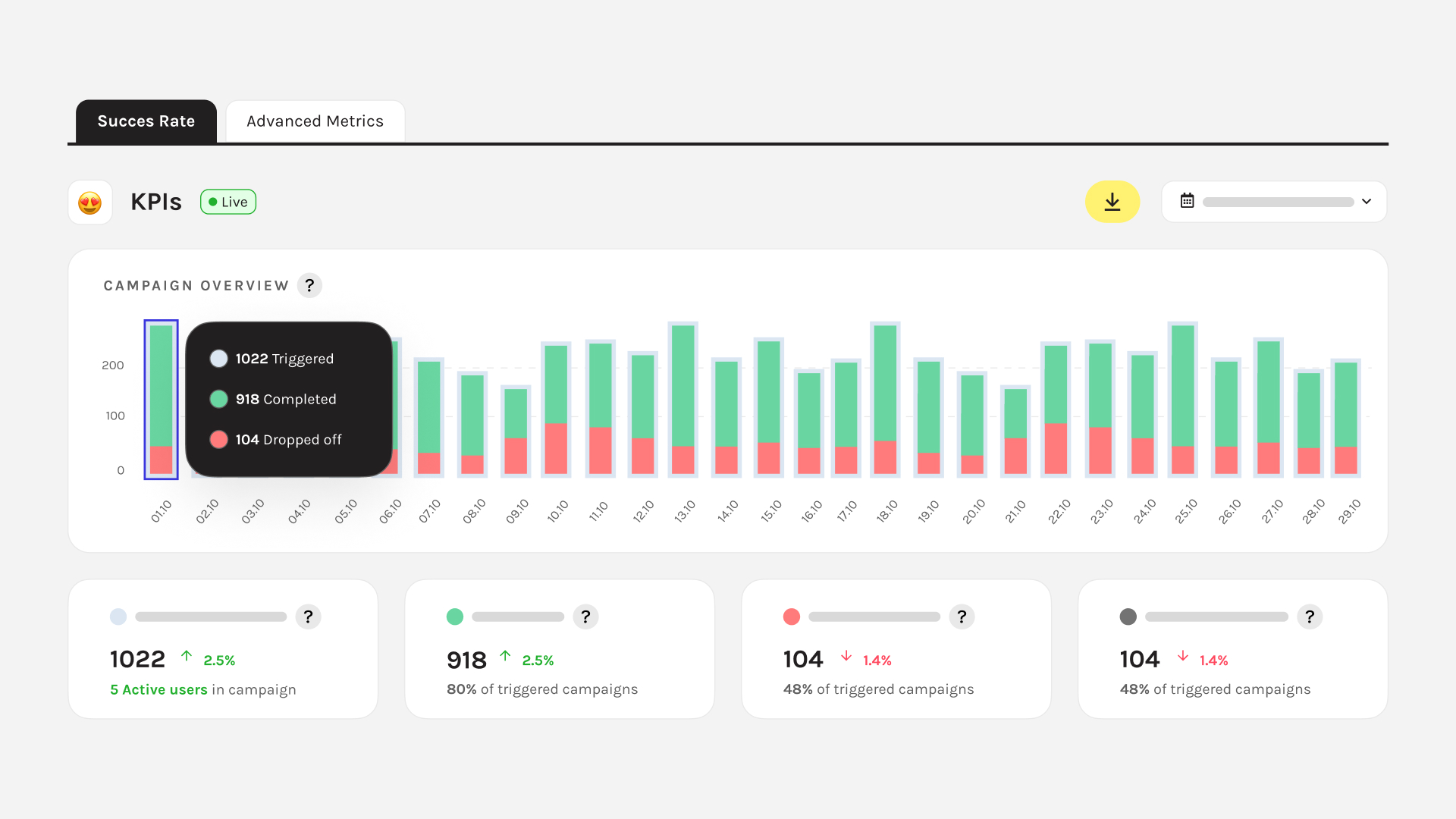1456x819 pixels.
Task: Click the green Completed legend dot in the tooltip
Action: 218,400
